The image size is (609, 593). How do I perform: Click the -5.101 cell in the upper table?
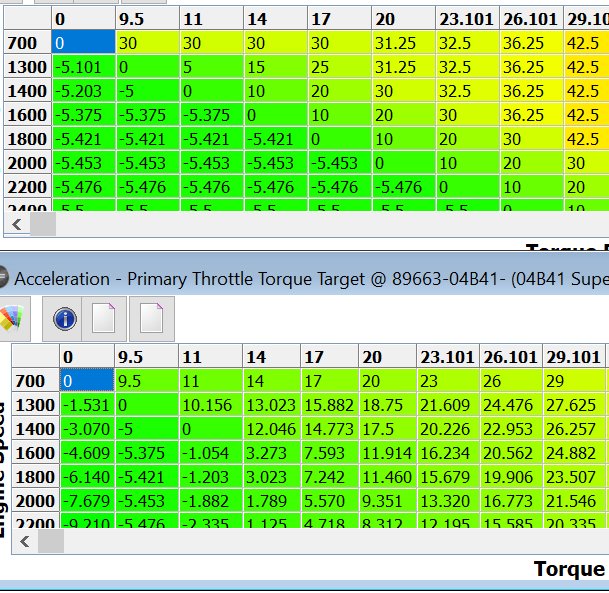click(84, 67)
